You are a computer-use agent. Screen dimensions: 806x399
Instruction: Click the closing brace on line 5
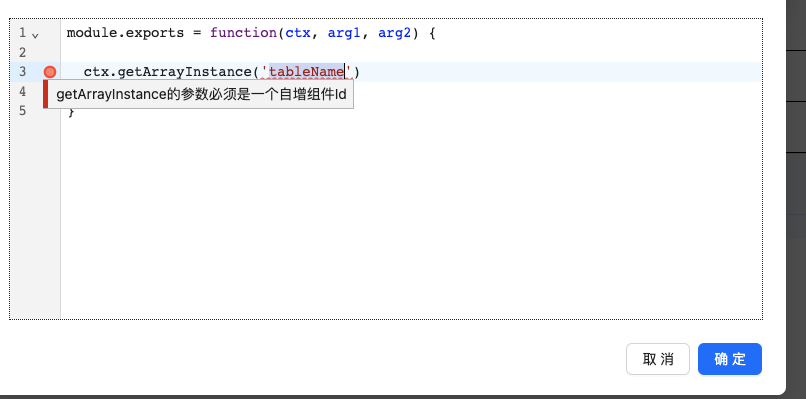(71, 112)
